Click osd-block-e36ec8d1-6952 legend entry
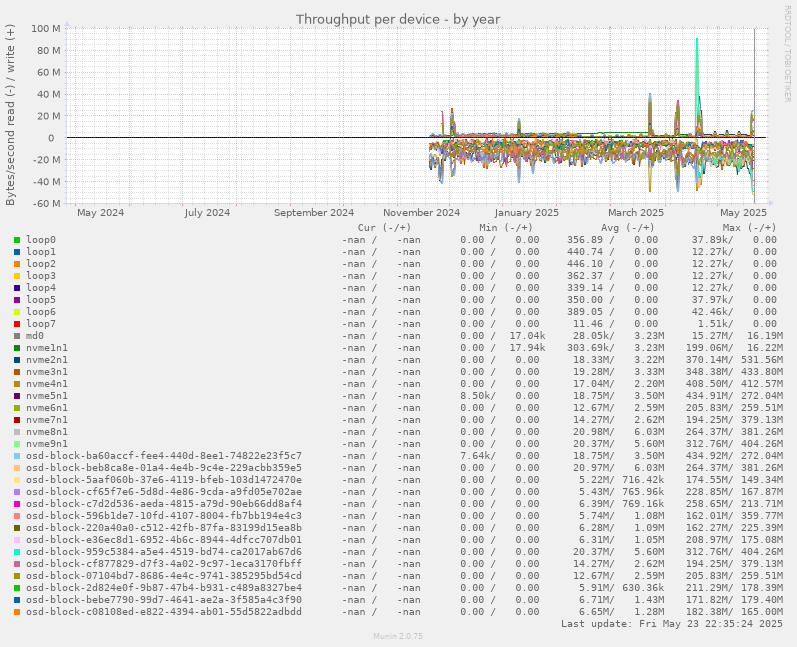 [164, 540]
